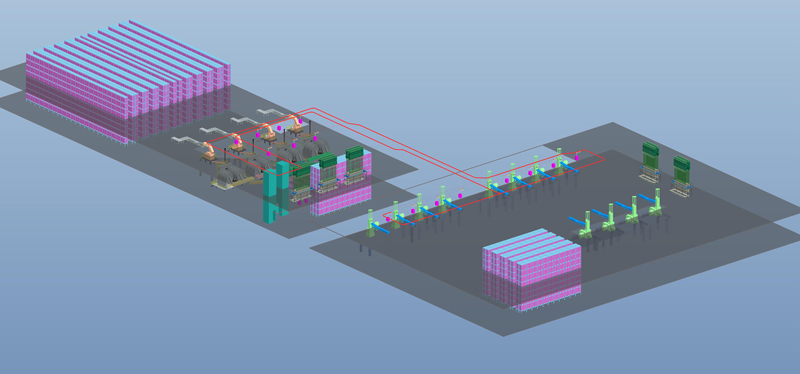Select the frontmost orange robot arm
This screenshot has height=374, width=800.
click(208, 151)
